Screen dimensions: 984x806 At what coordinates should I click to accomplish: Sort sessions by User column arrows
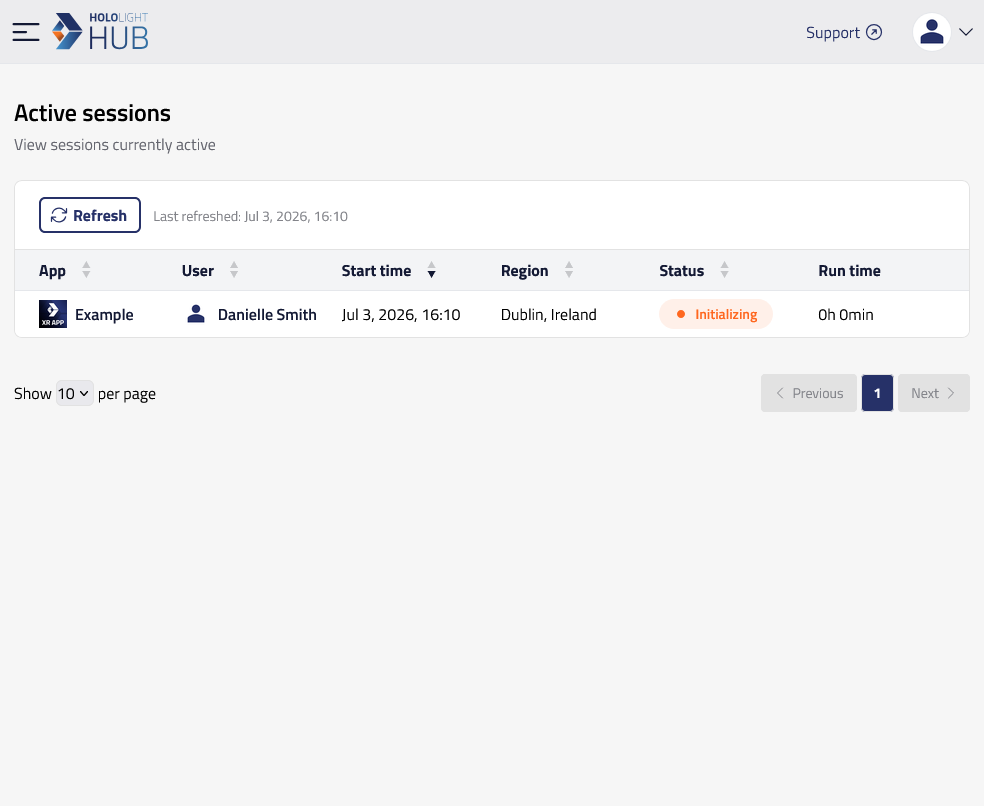pos(233,270)
